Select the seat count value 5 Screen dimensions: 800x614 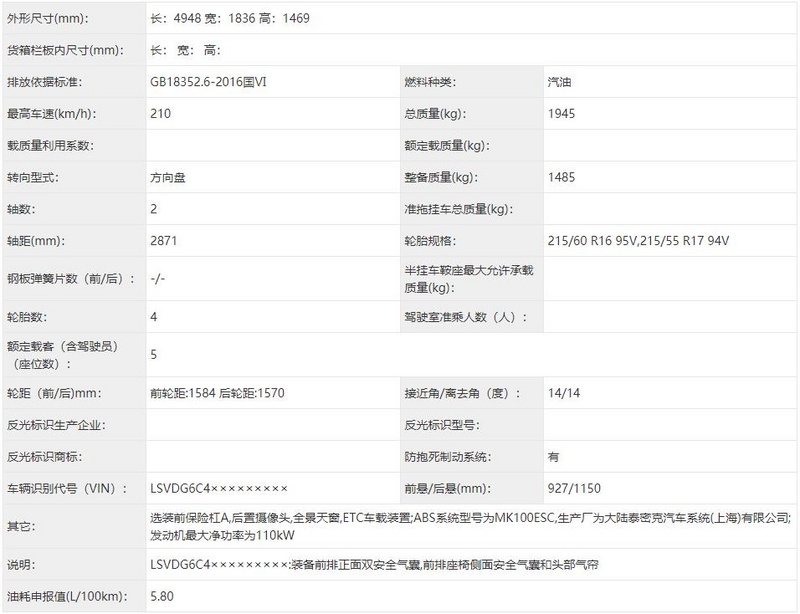[154, 355]
